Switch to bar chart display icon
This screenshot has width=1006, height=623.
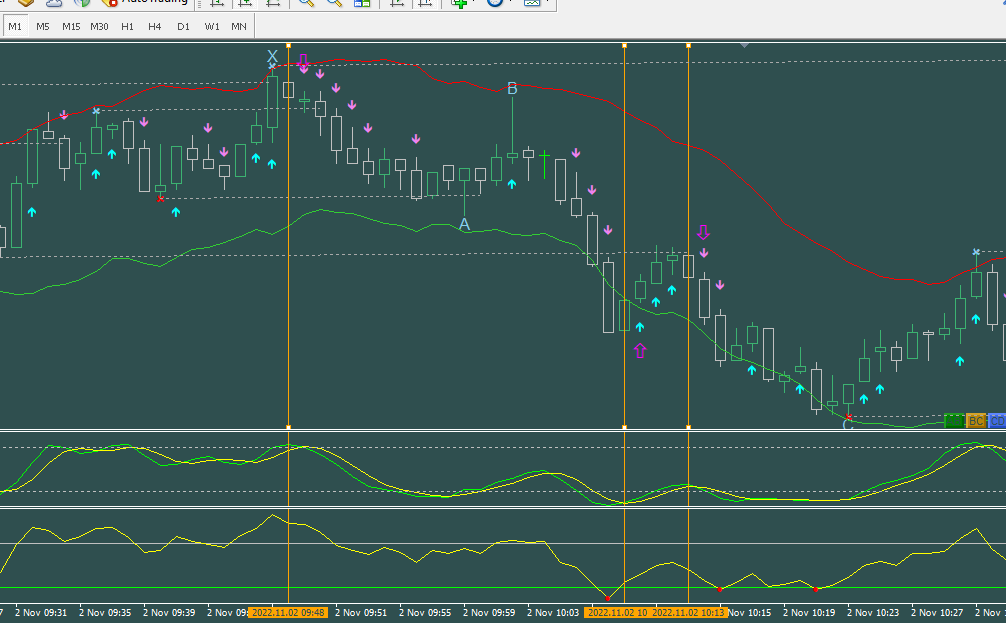217,3
